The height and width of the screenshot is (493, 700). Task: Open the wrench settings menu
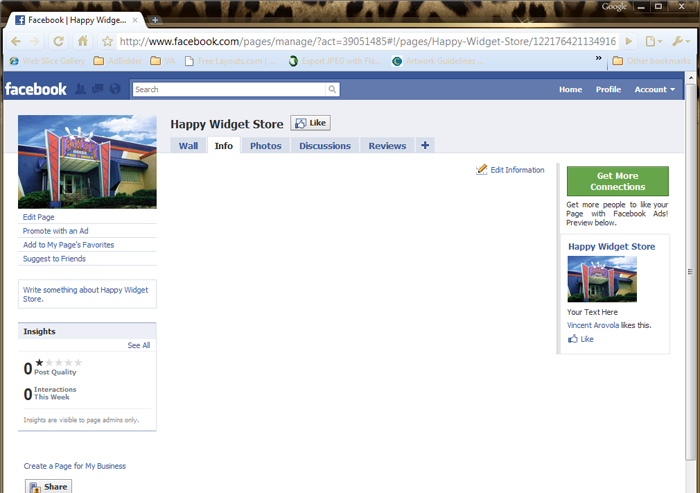[681, 42]
